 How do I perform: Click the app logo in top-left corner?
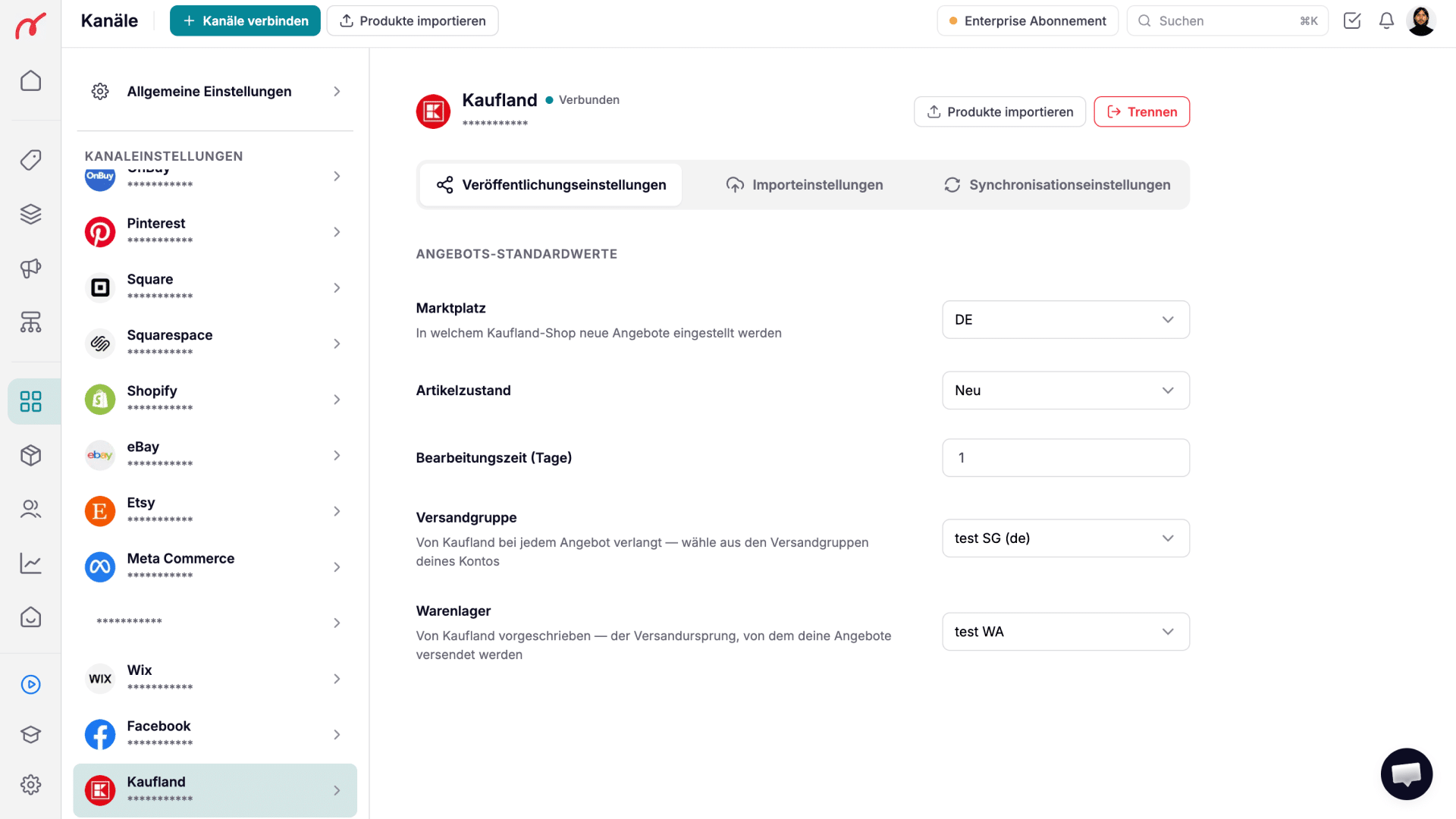(x=30, y=25)
